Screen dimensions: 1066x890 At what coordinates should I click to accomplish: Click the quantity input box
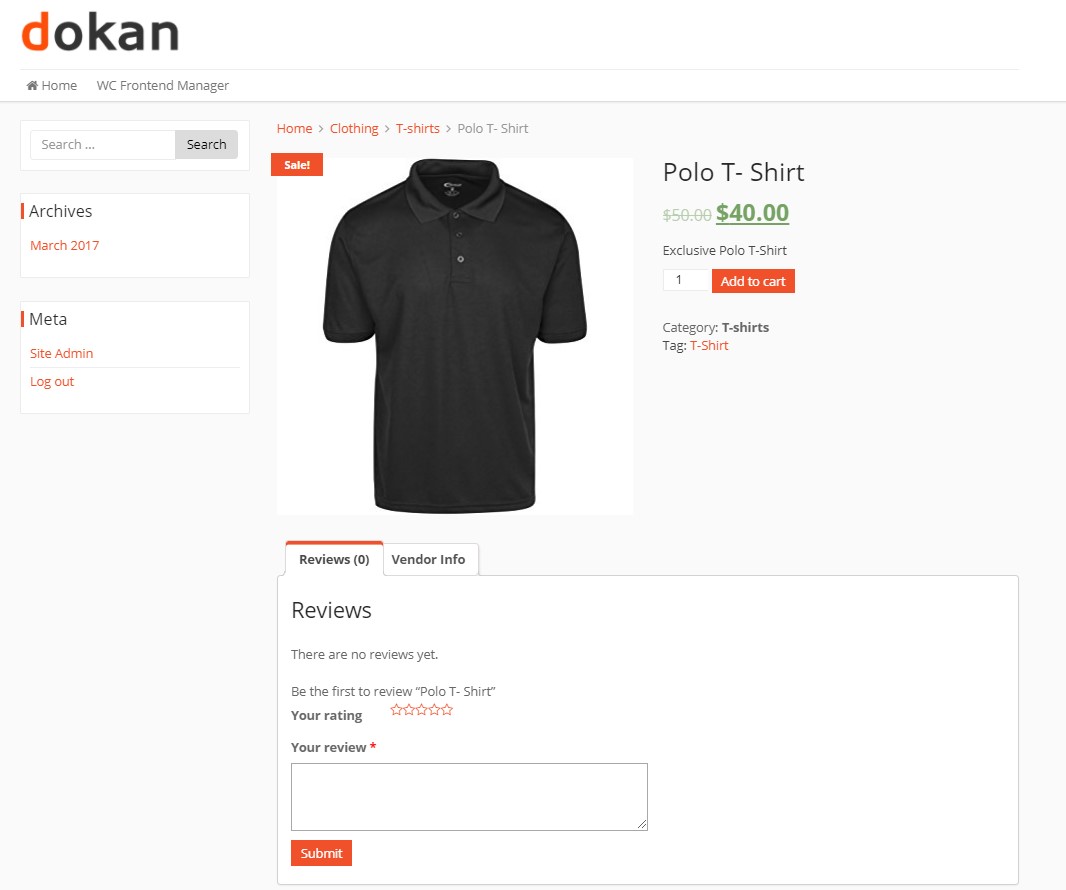pos(687,280)
